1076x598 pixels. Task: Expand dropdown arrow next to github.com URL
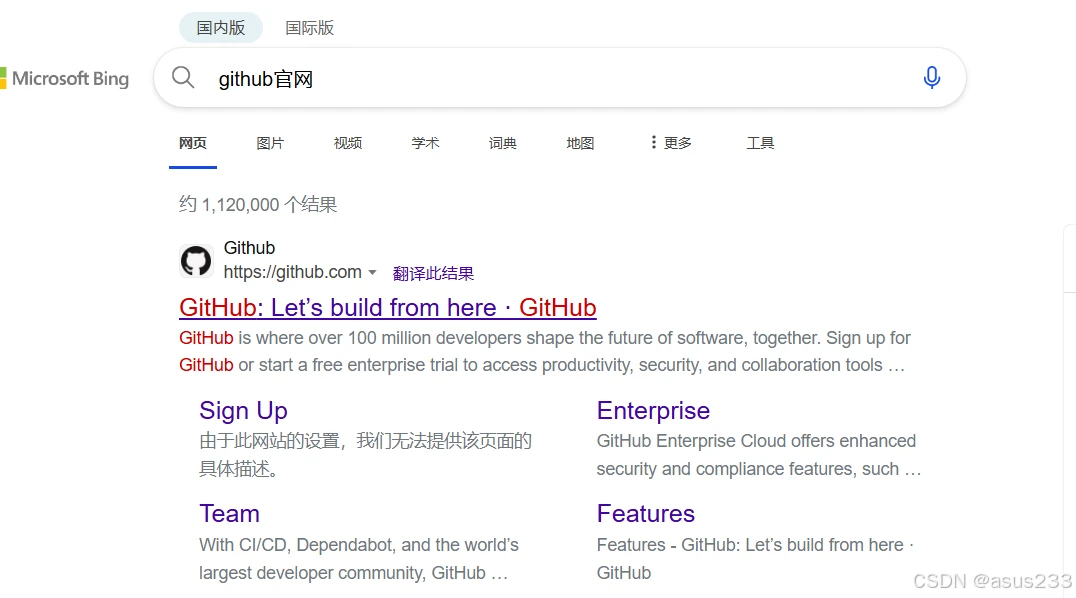point(373,273)
